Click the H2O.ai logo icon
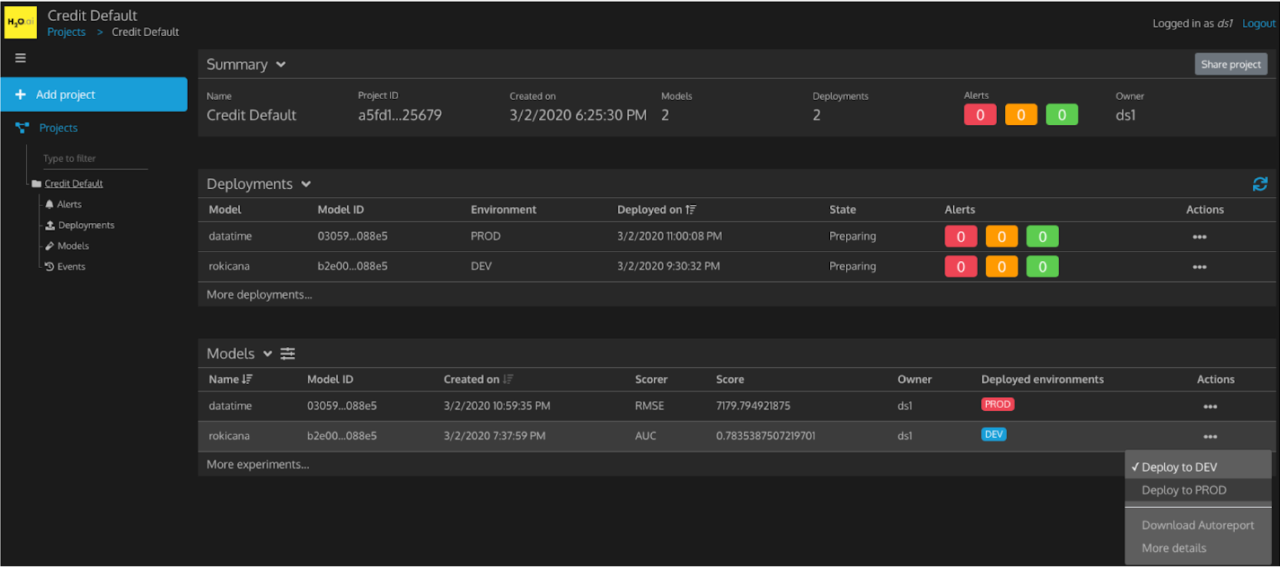 (21, 22)
